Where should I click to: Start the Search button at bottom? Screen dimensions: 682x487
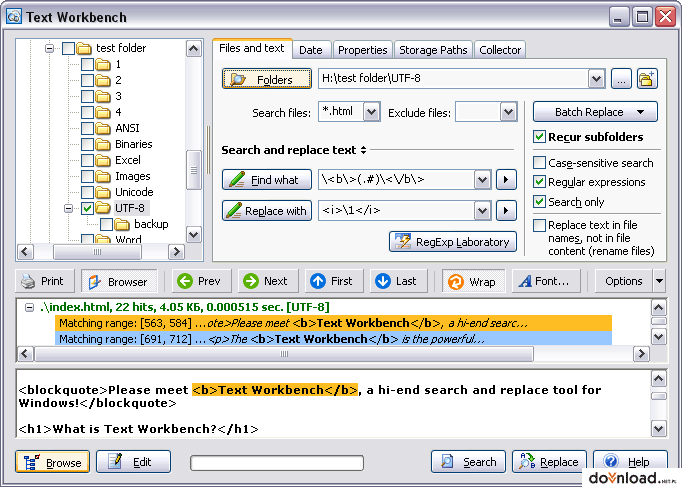pyautogui.click(x=468, y=462)
